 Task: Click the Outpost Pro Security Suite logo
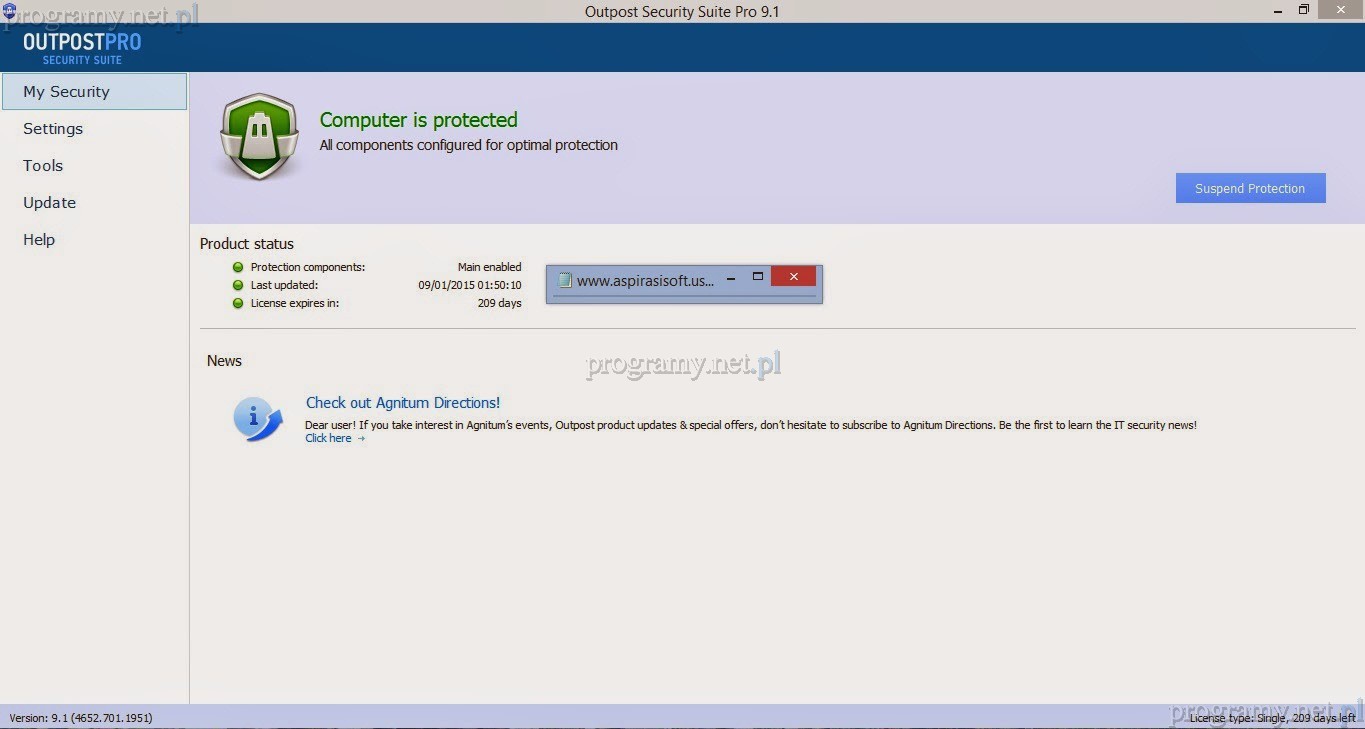[x=82, y=48]
